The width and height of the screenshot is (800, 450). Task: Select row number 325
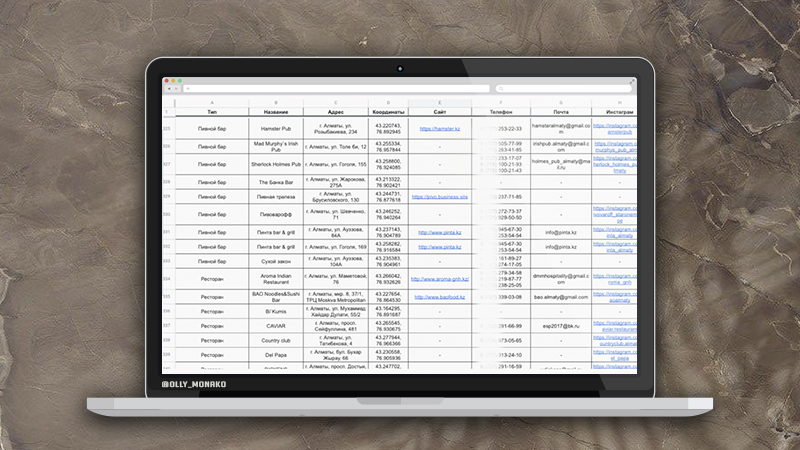pos(167,129)
